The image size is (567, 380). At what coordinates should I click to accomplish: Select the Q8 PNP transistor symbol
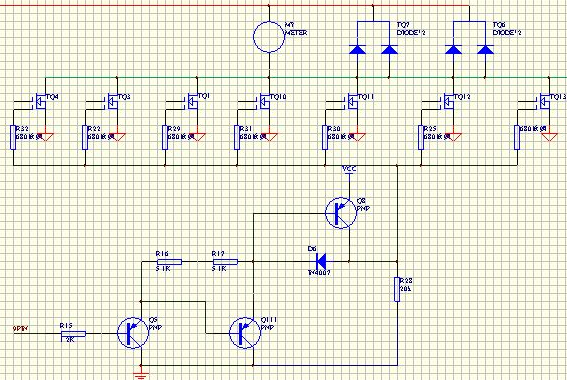click(x=341, y=213)
